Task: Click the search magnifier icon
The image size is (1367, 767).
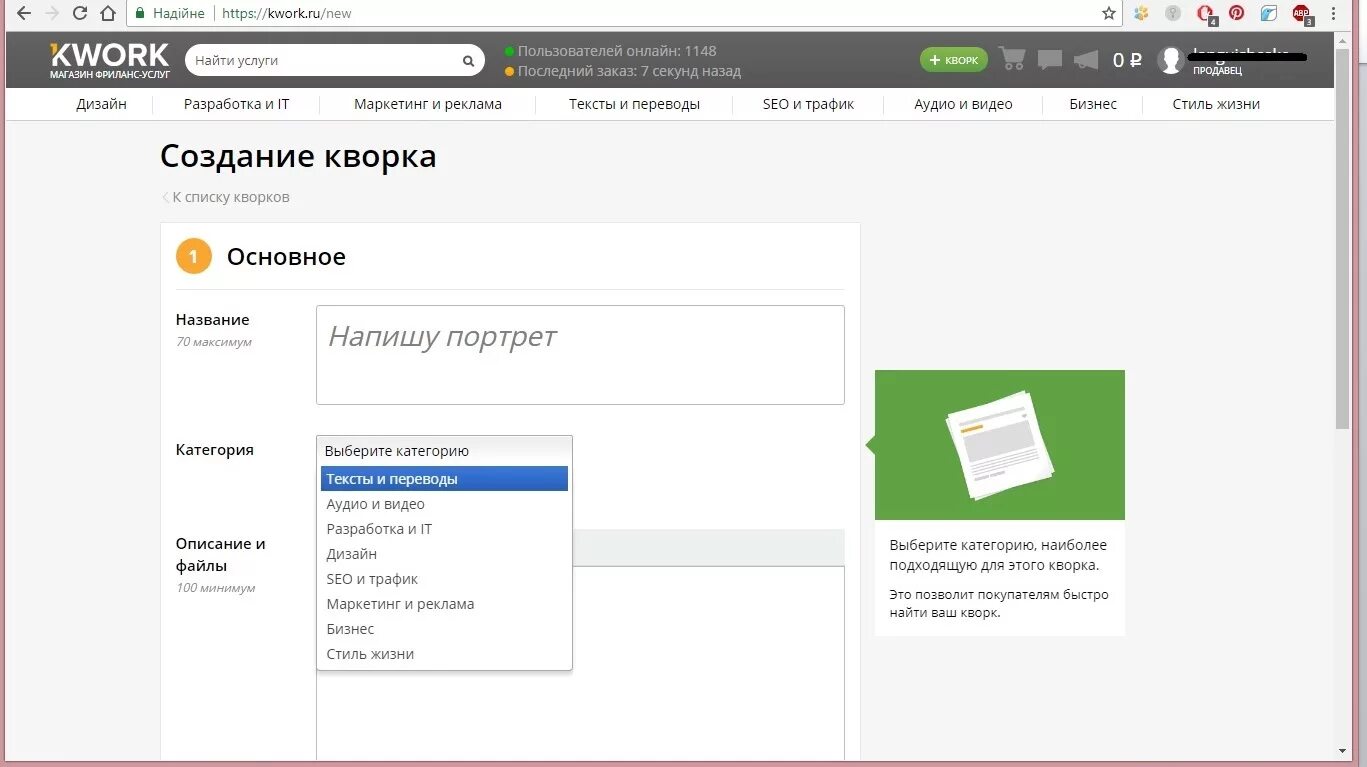Action: [468, 61]
